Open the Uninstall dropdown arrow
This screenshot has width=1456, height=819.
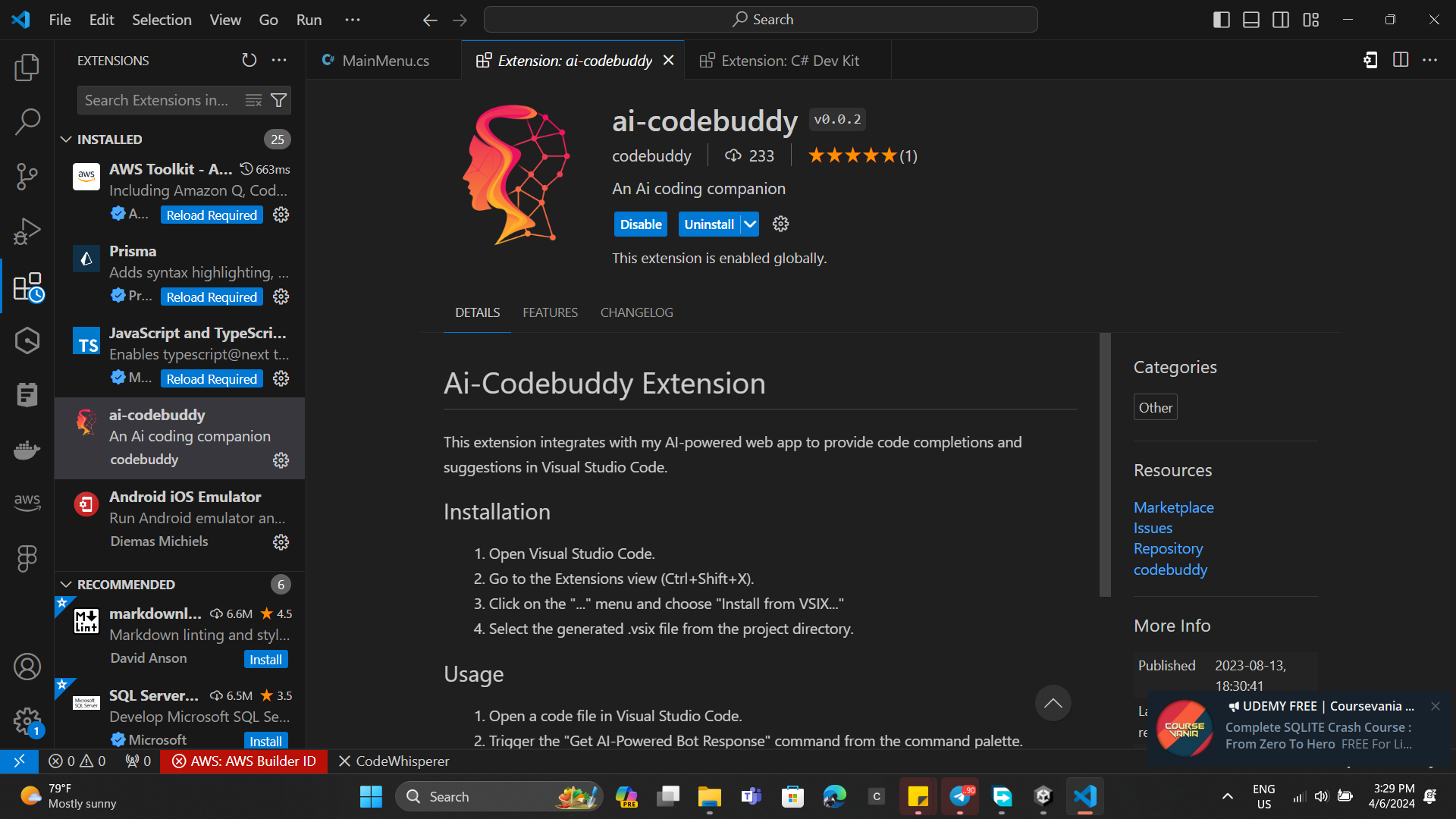pyautogui.click(x=750, y=224)
